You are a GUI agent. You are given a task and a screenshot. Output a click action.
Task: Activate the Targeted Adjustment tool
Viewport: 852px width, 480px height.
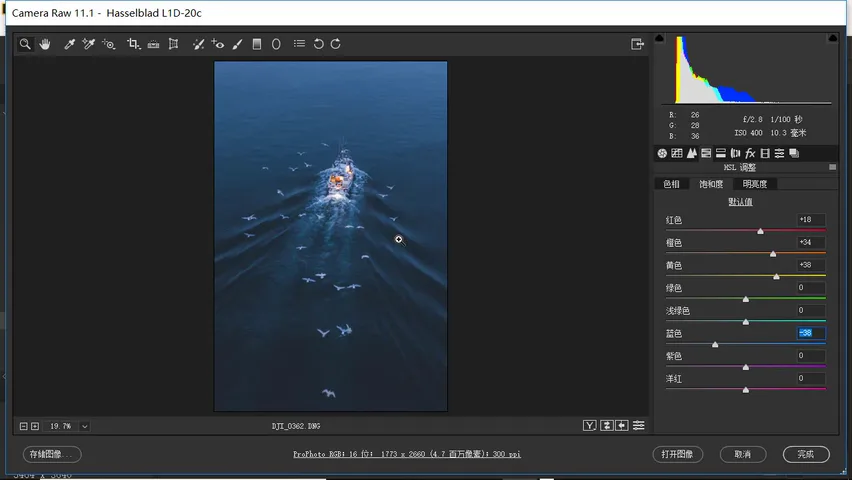[109, 44]
